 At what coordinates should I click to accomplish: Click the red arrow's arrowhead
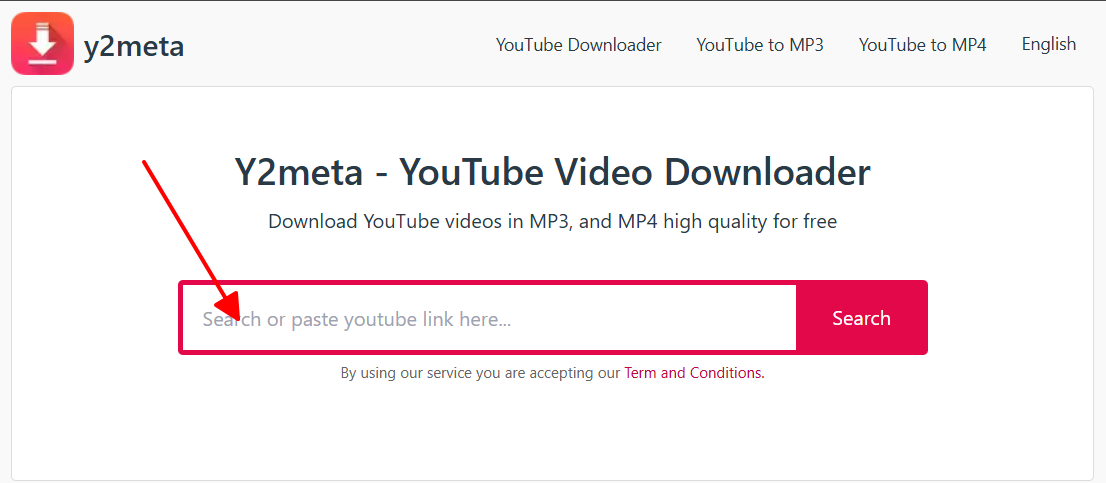[226, 309]
